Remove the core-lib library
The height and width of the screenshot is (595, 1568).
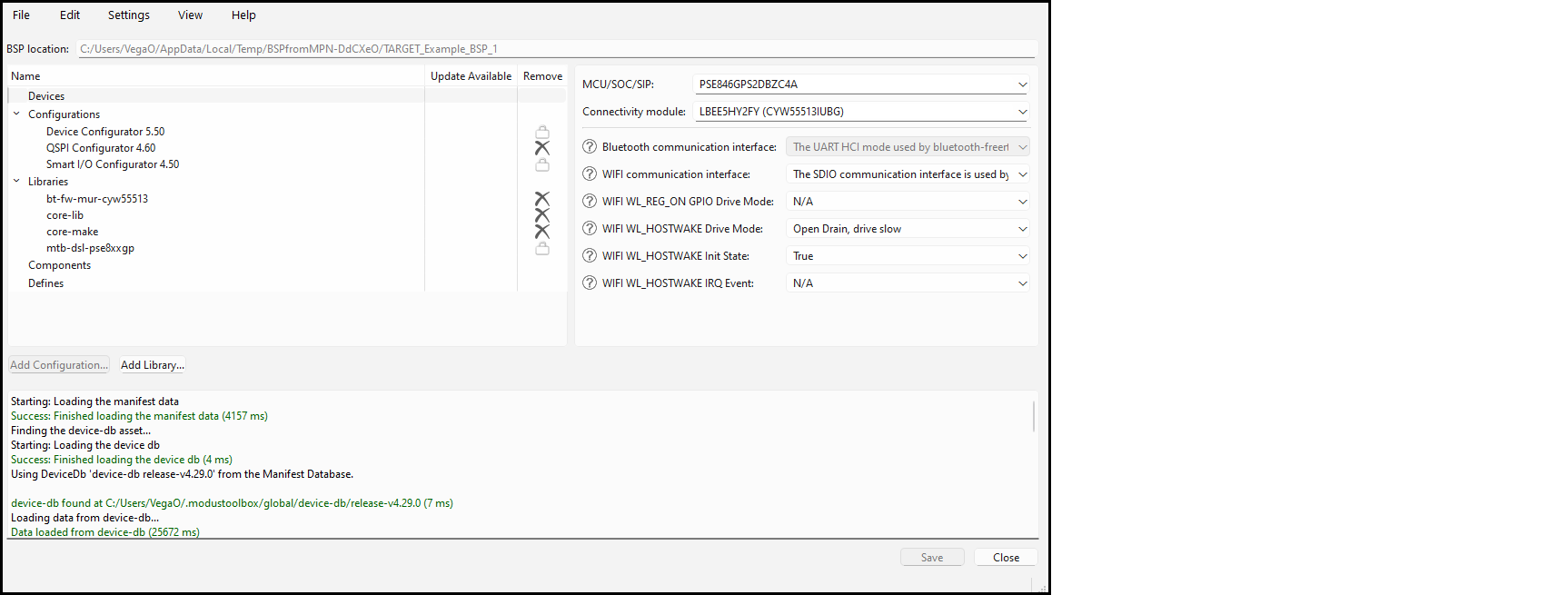[x=542, y=215]
